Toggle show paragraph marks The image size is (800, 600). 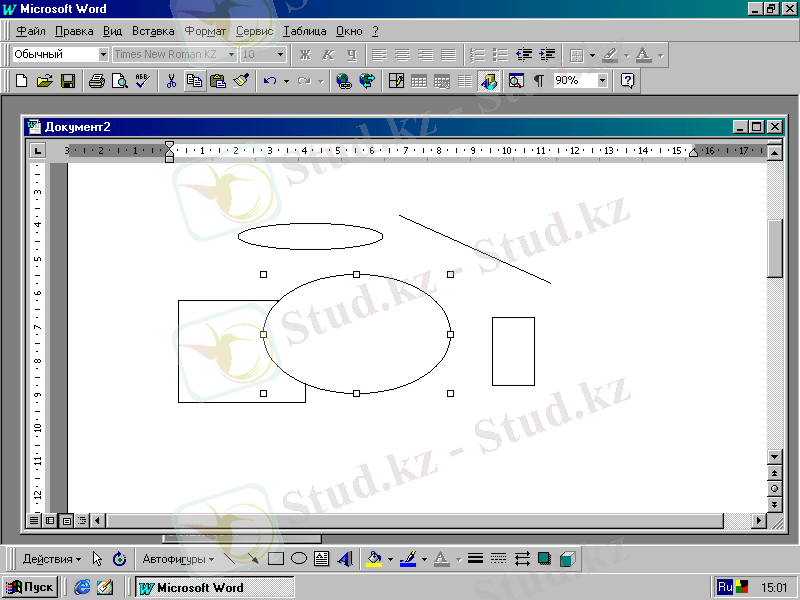(x=539, y=81)
